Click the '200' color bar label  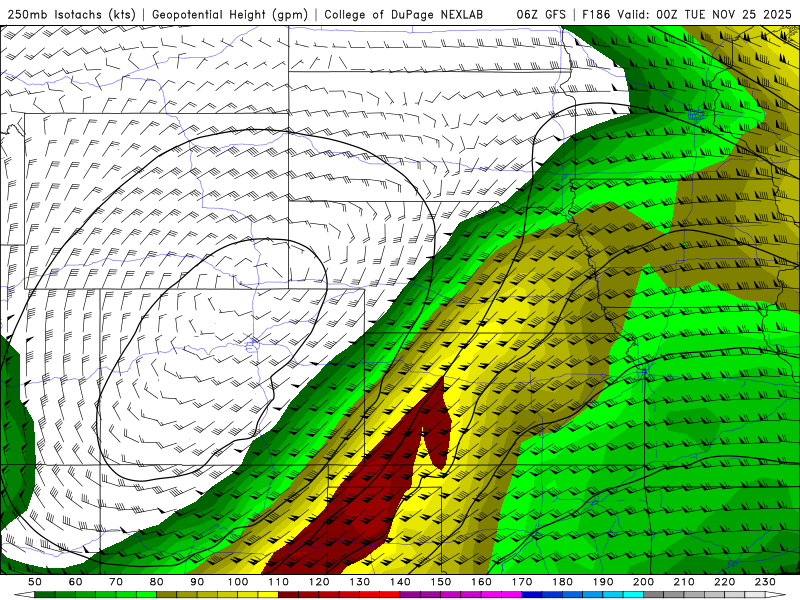(643, 582)
